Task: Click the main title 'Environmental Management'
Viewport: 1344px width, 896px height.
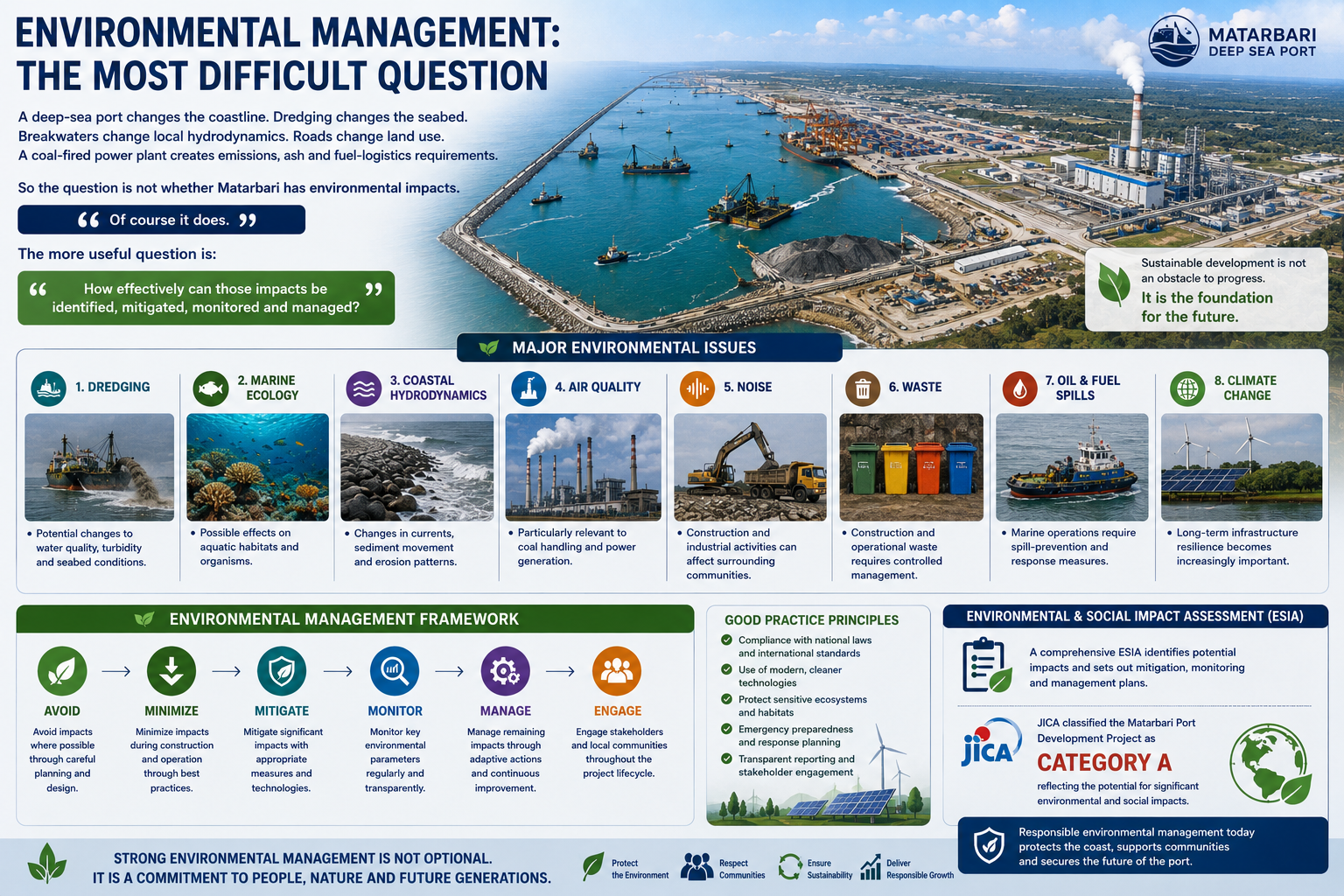Action: [x=288, y=33]
